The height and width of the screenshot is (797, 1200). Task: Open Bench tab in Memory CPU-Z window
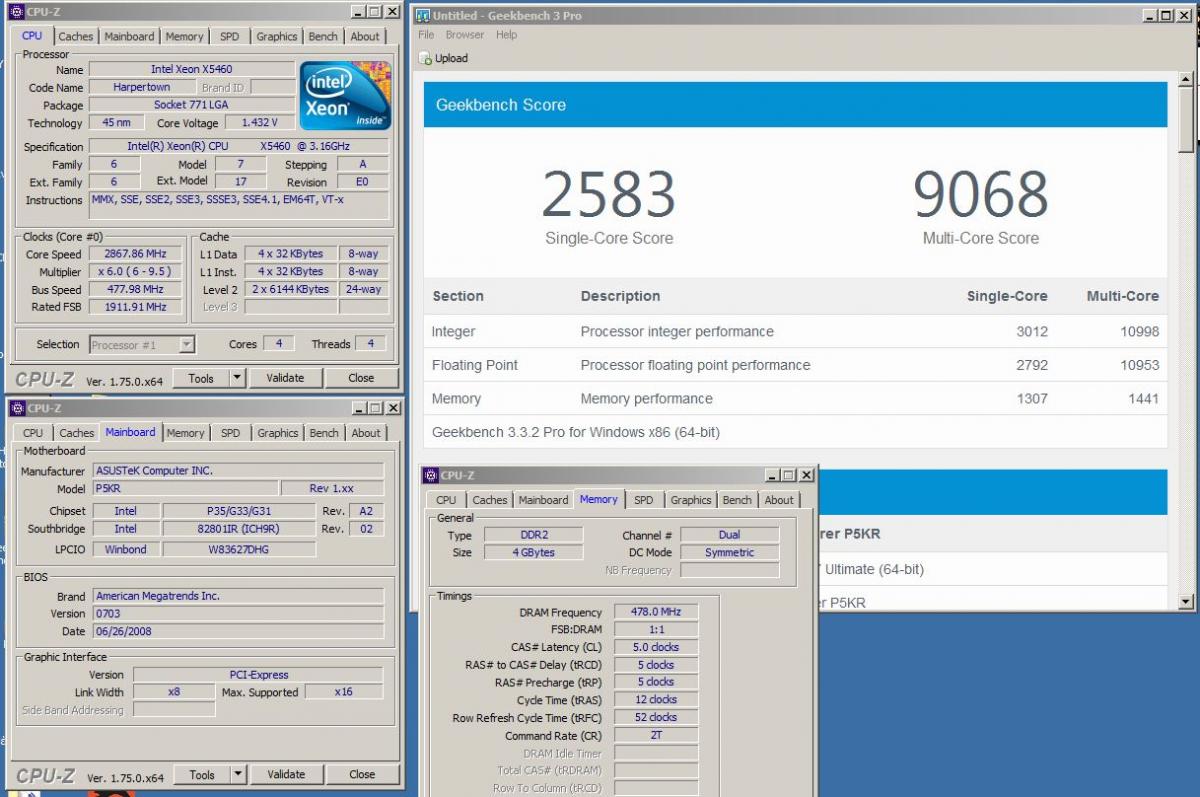point(737,500)
